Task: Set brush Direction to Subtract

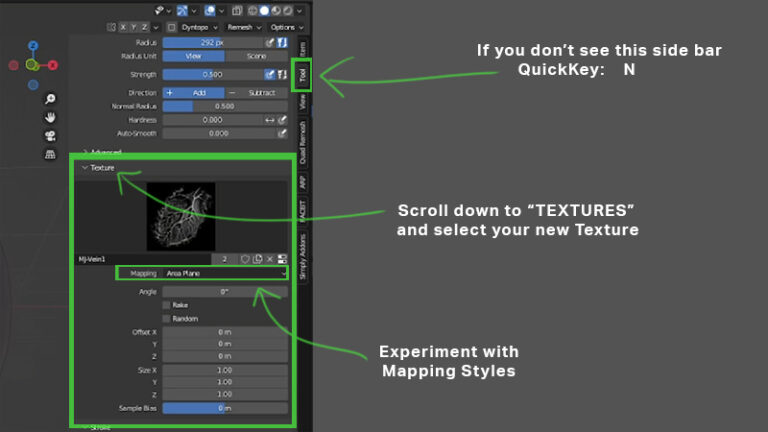Action: 255,91
